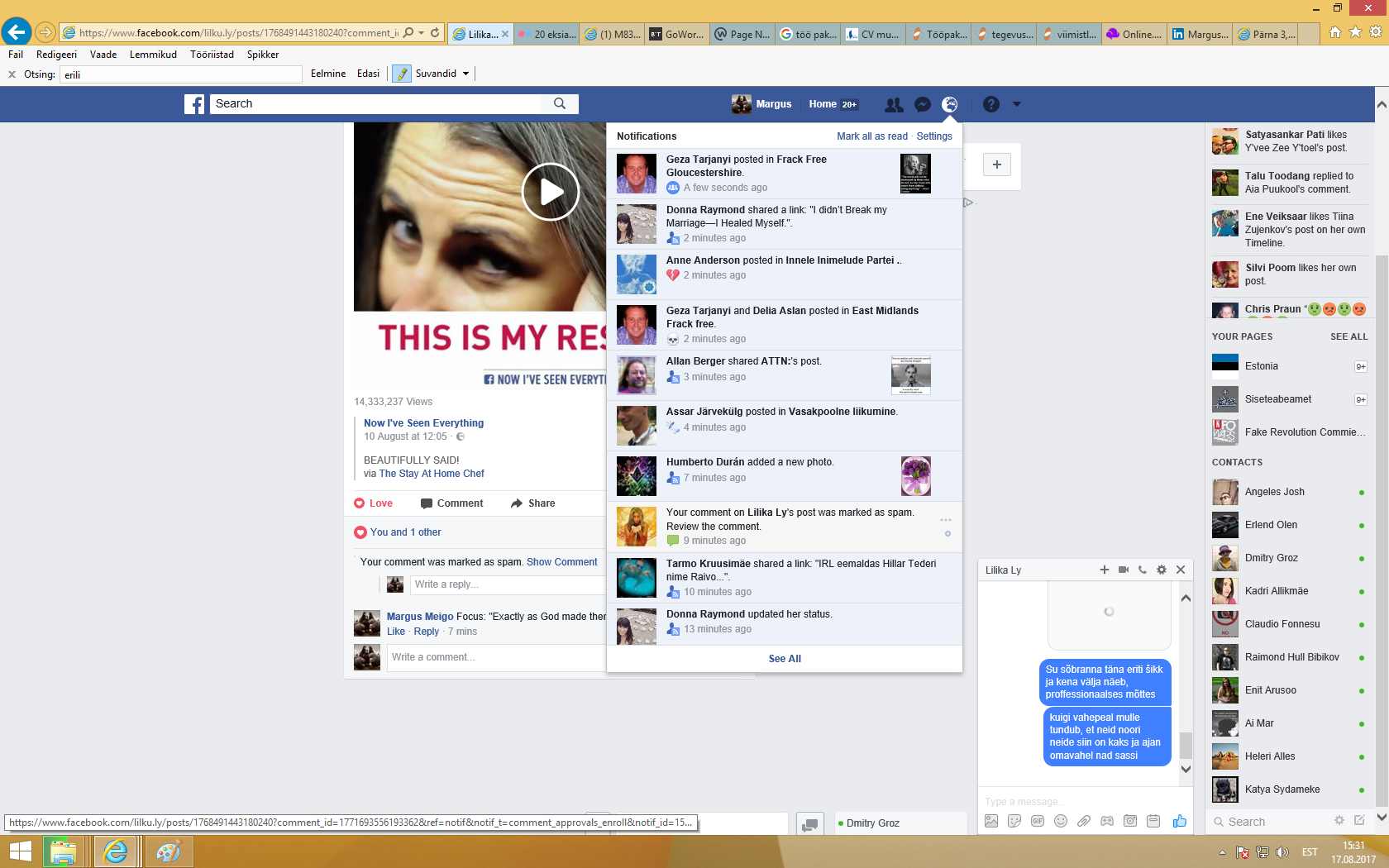
Task: Go back with the browser back arrow
Action: coord(17,32)
